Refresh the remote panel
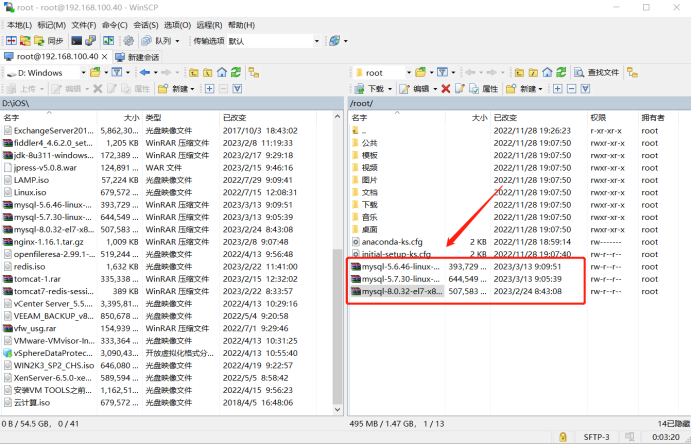 [x=561, y=72]
